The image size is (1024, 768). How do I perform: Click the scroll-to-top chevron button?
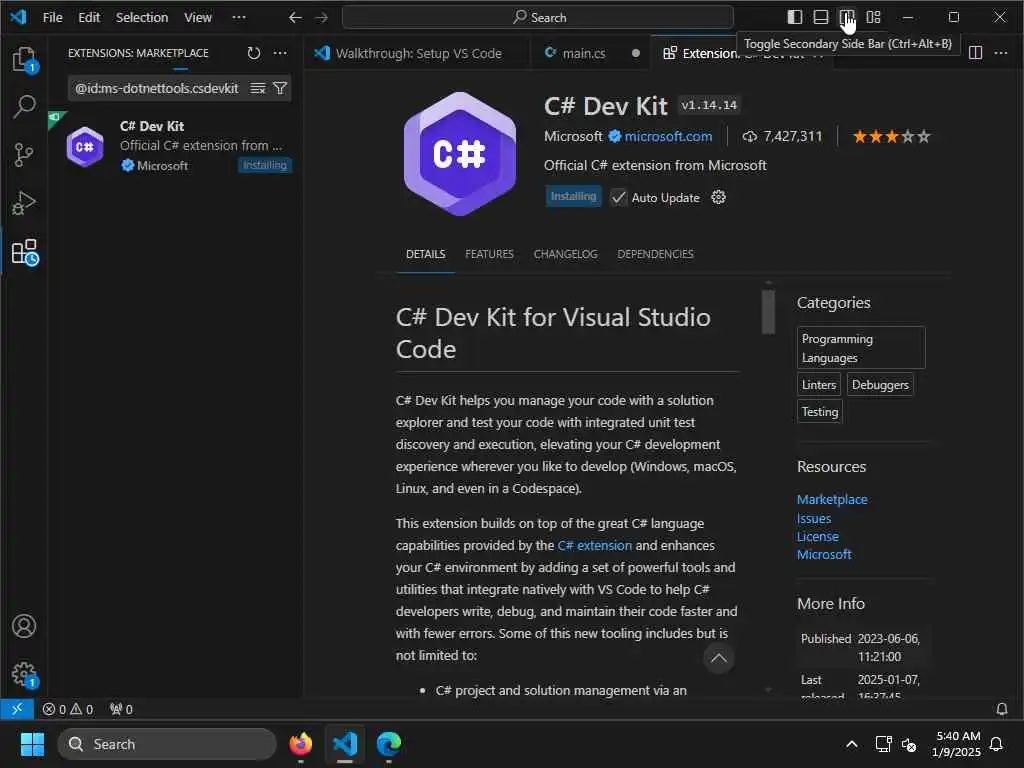(x=718, y=658)
